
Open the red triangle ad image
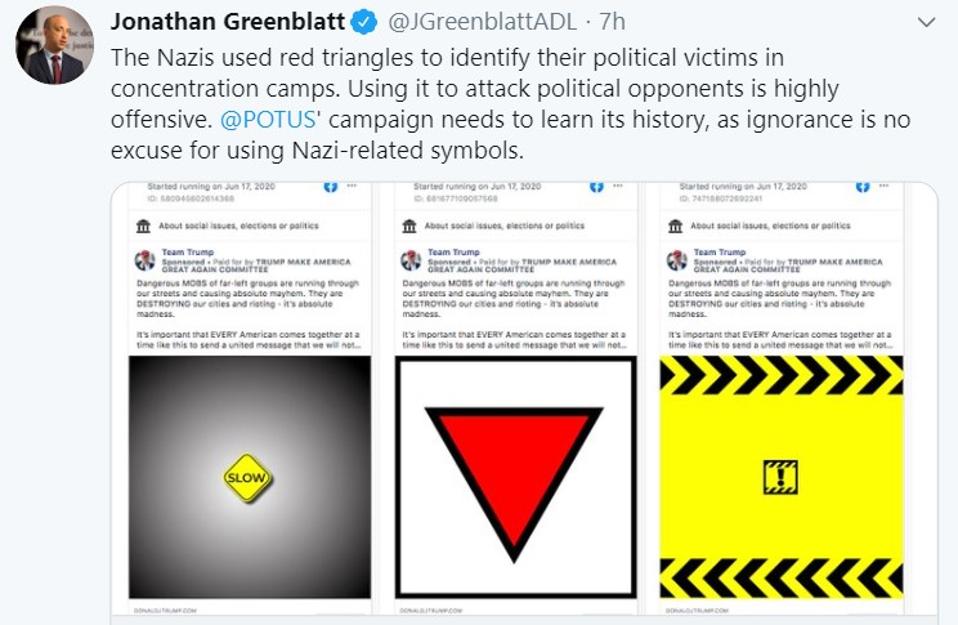516,477
